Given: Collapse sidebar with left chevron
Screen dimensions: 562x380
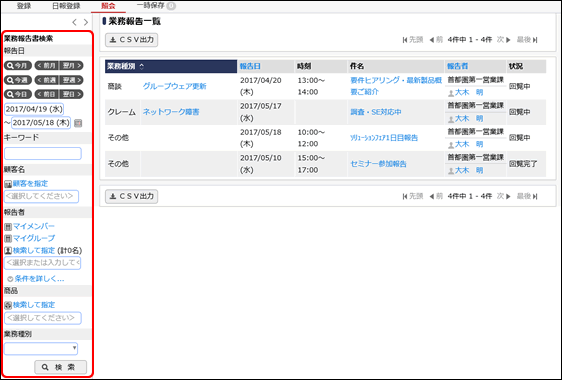Looking at the screenshot, I should 75,22.
